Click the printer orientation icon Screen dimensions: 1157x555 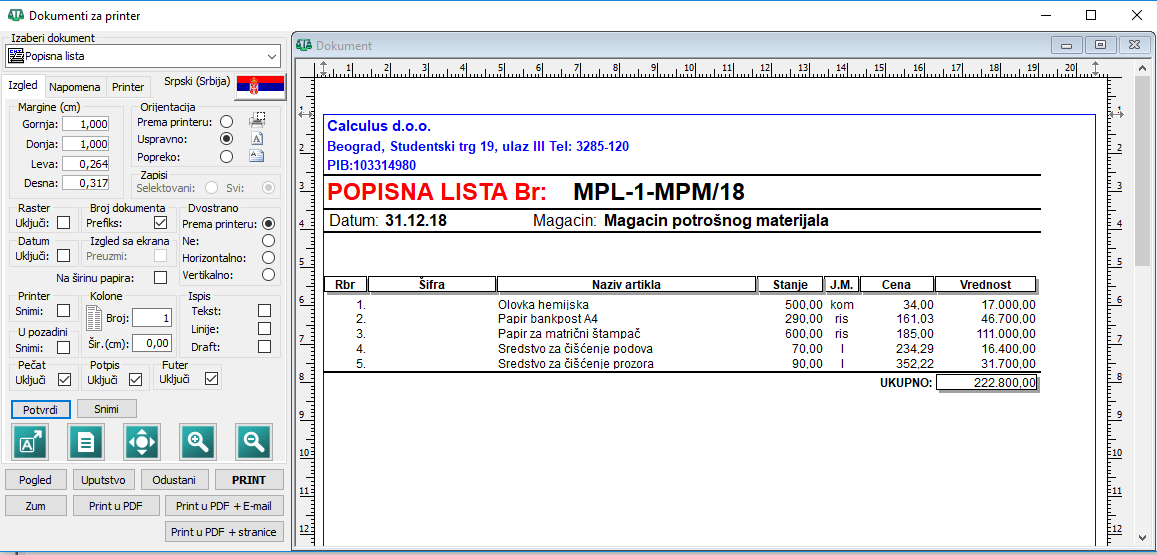(257, 120)
